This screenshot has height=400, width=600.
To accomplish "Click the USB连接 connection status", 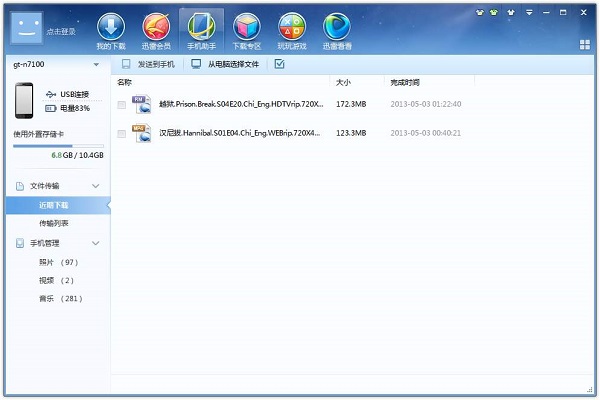I will pyautogui.click(x=67, y=94).
